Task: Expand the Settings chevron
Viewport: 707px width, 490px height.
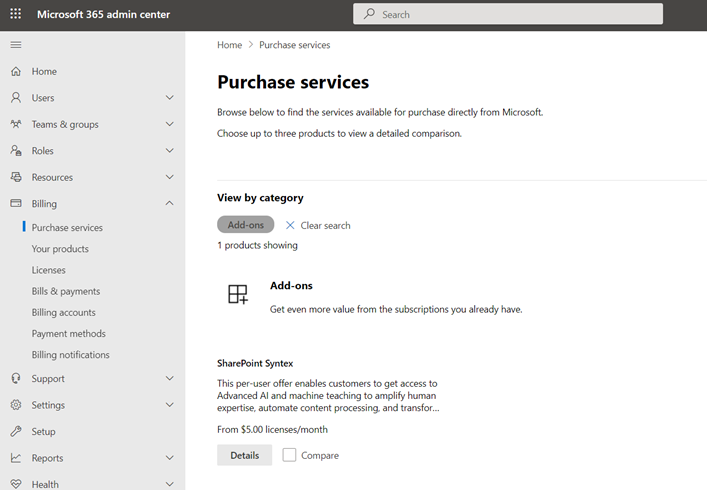Action: pos(170,405)
